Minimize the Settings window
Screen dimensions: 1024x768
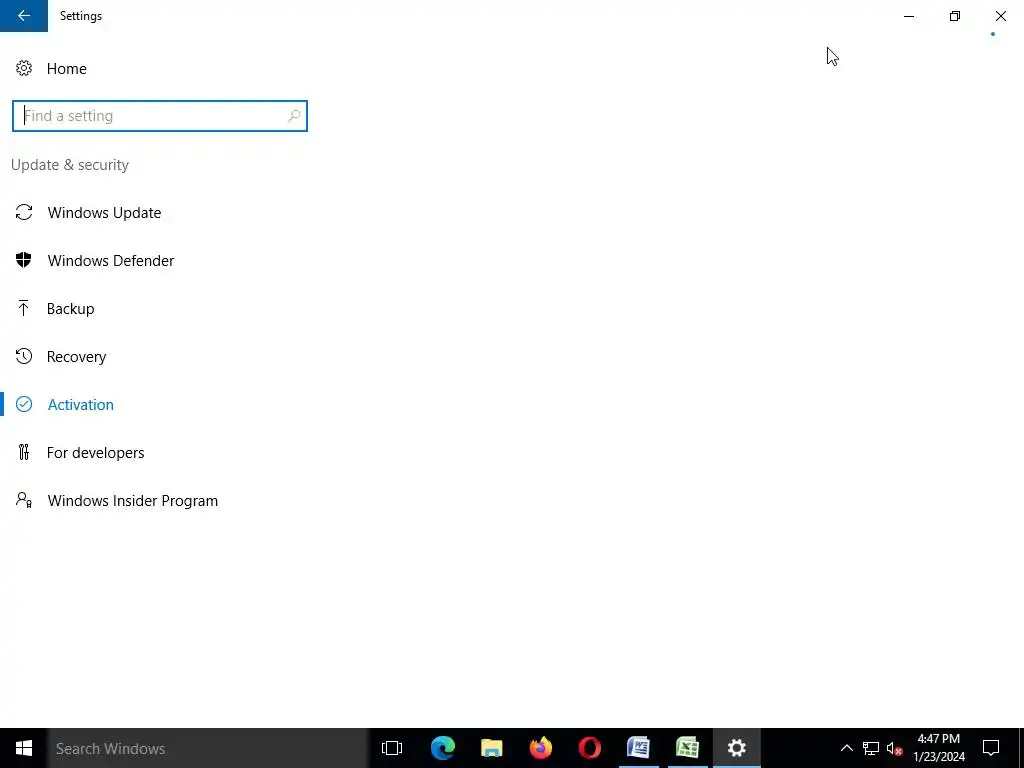[908, 16]
